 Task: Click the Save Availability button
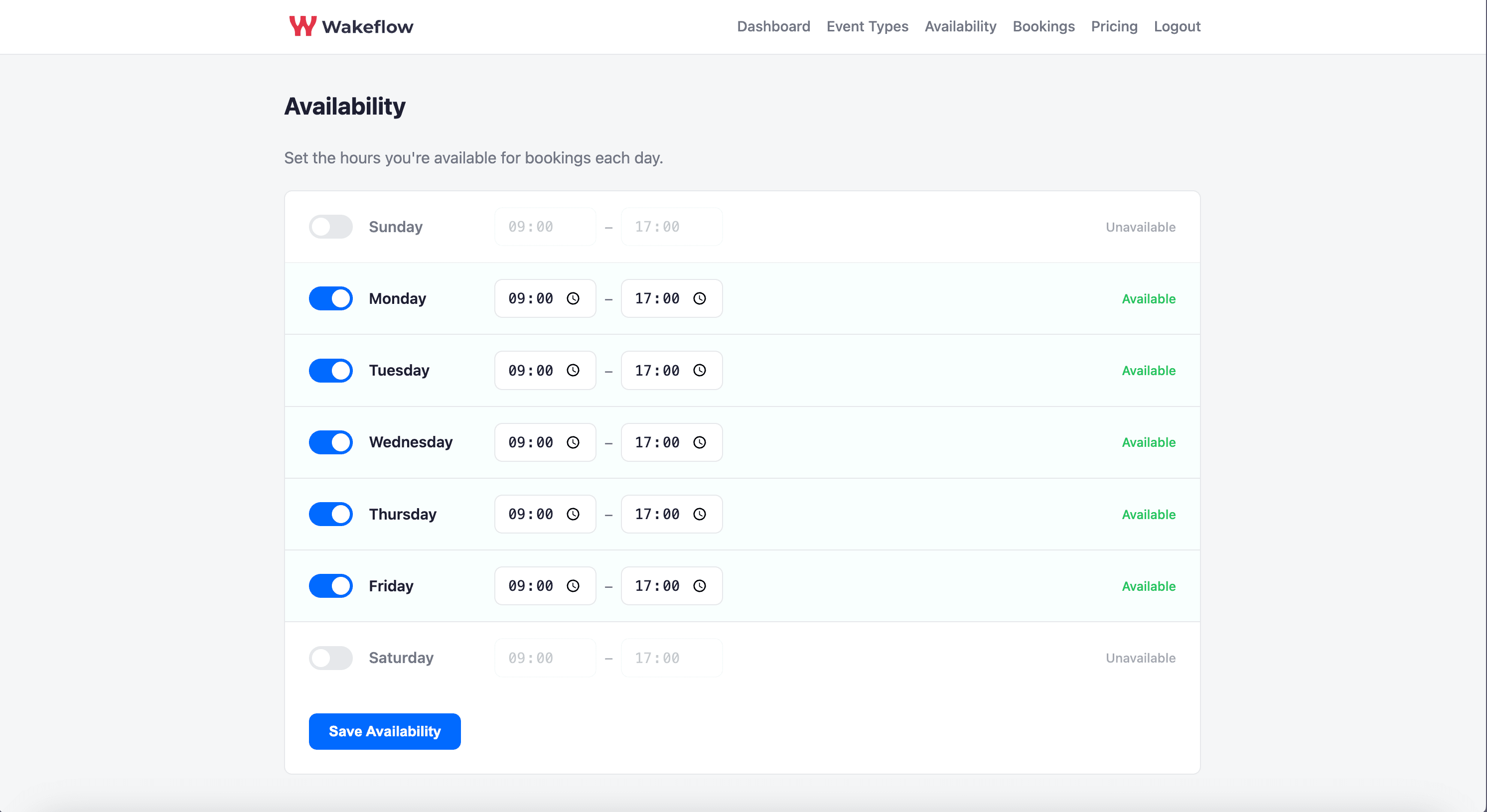pos(384,731)
